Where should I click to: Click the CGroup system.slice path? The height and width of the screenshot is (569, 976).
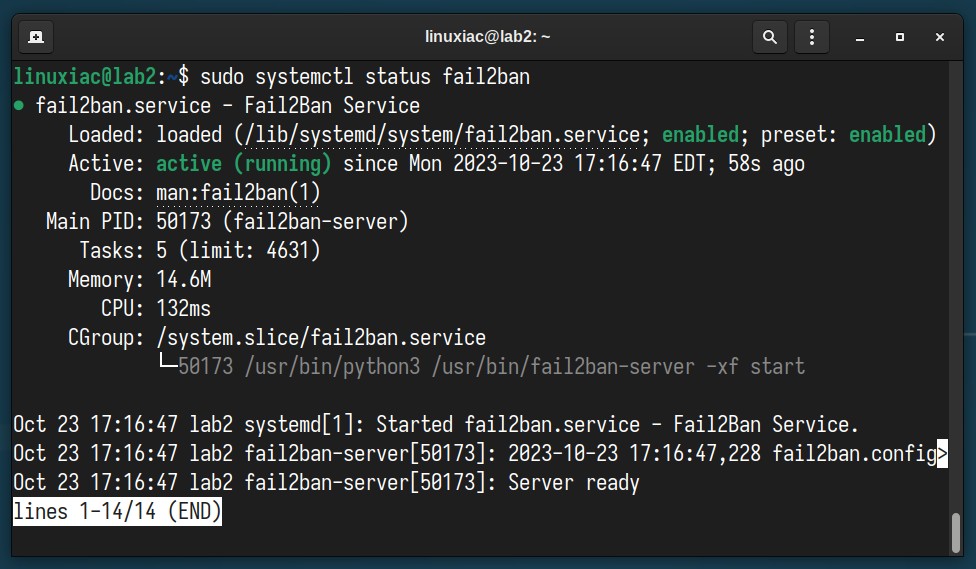point(321,337)
